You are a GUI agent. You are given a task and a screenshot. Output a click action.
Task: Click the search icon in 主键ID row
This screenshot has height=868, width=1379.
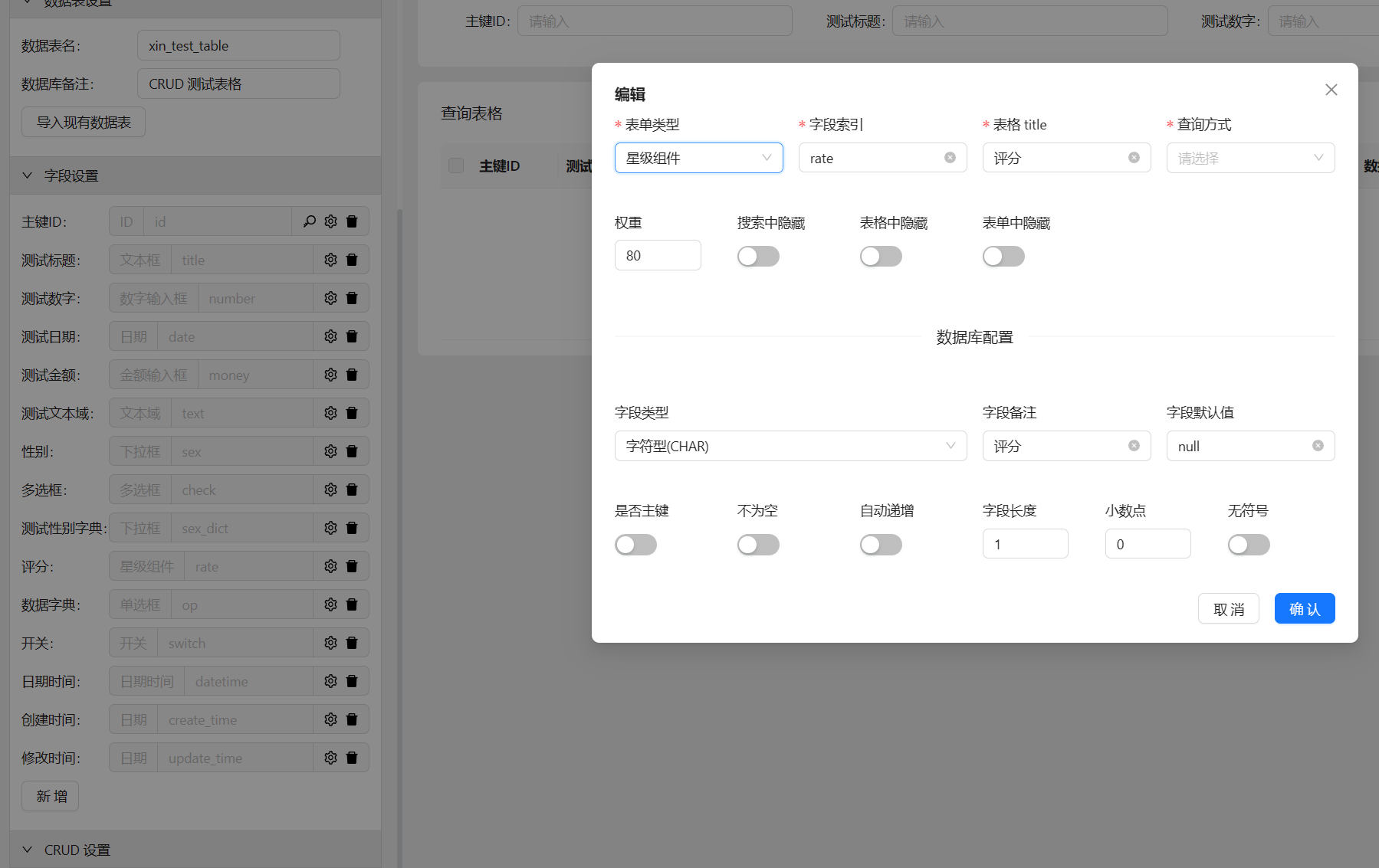309,221
